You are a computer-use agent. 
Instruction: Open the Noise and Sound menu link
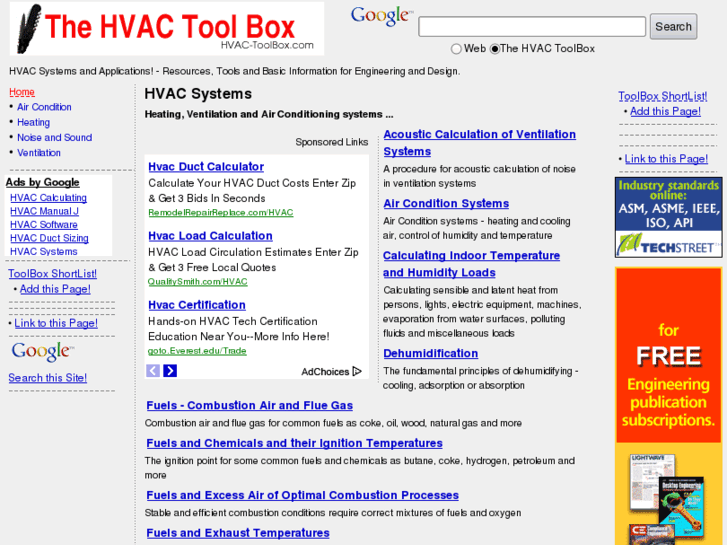pos(54,138)
